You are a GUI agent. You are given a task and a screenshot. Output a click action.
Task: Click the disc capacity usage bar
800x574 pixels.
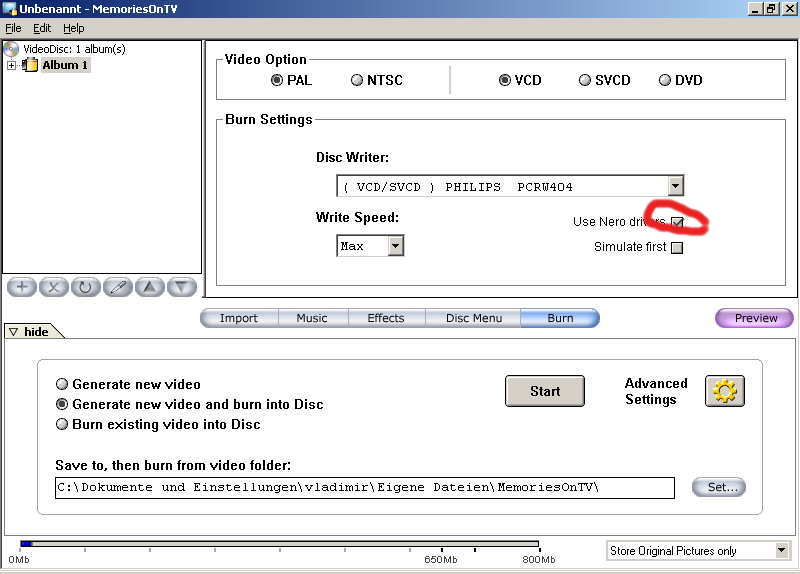click(280, 544)
